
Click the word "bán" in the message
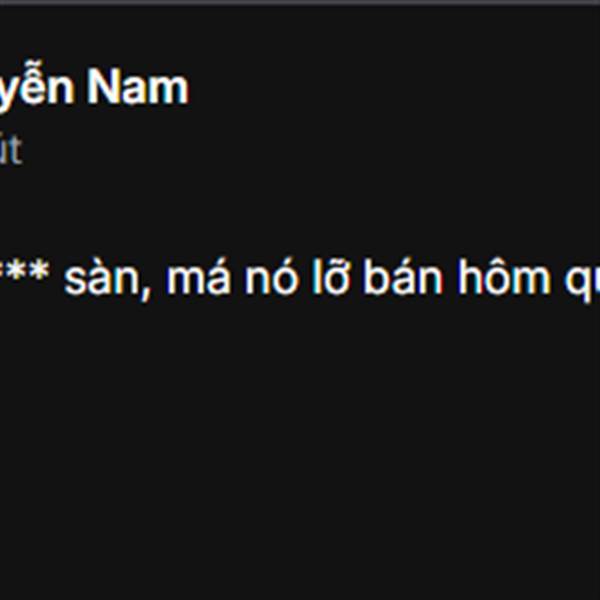[x=404, y=276]
